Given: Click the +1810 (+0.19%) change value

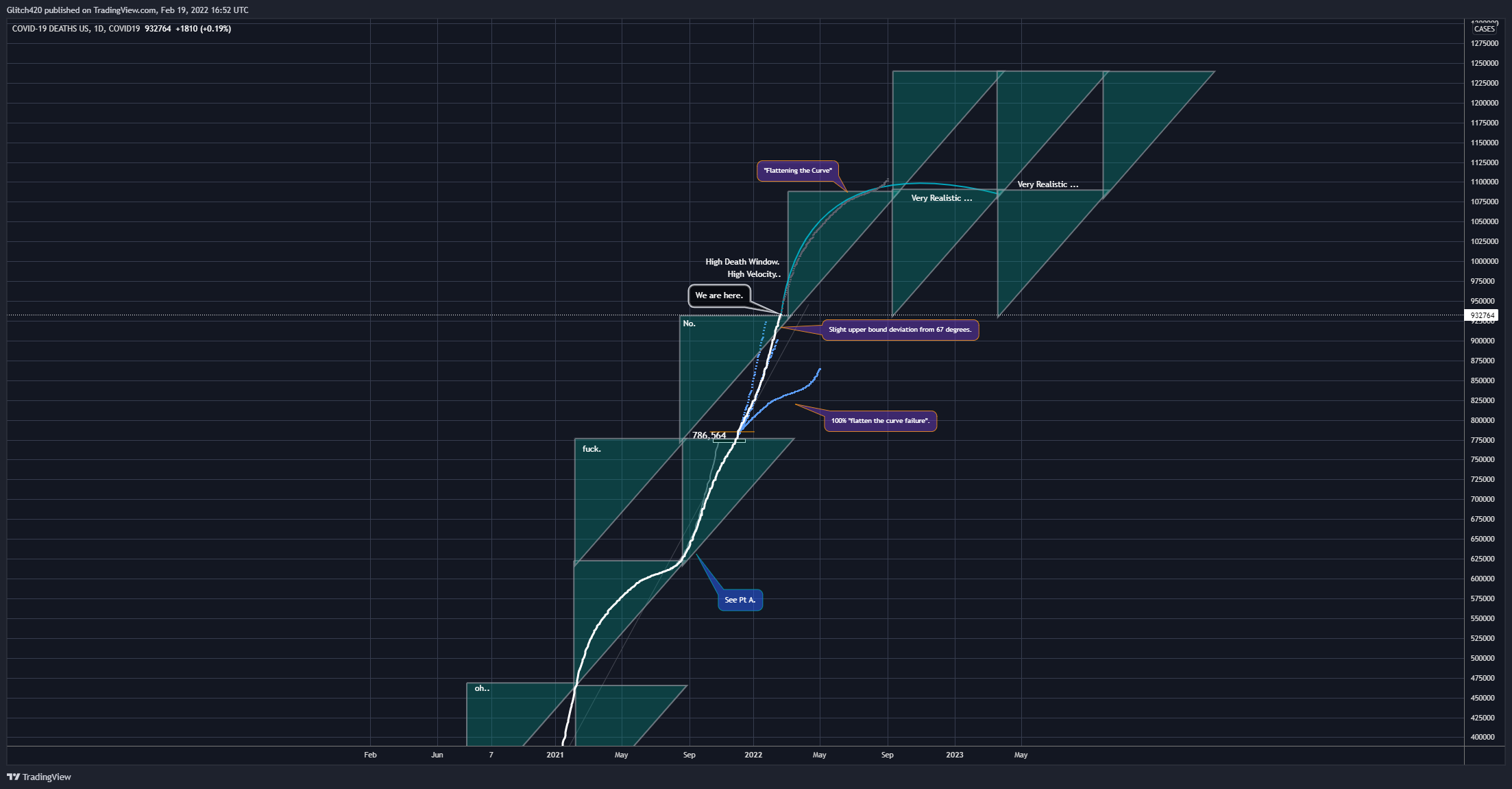Looking at the screenshot, I should pyautogui.click(x=203, y=29).
